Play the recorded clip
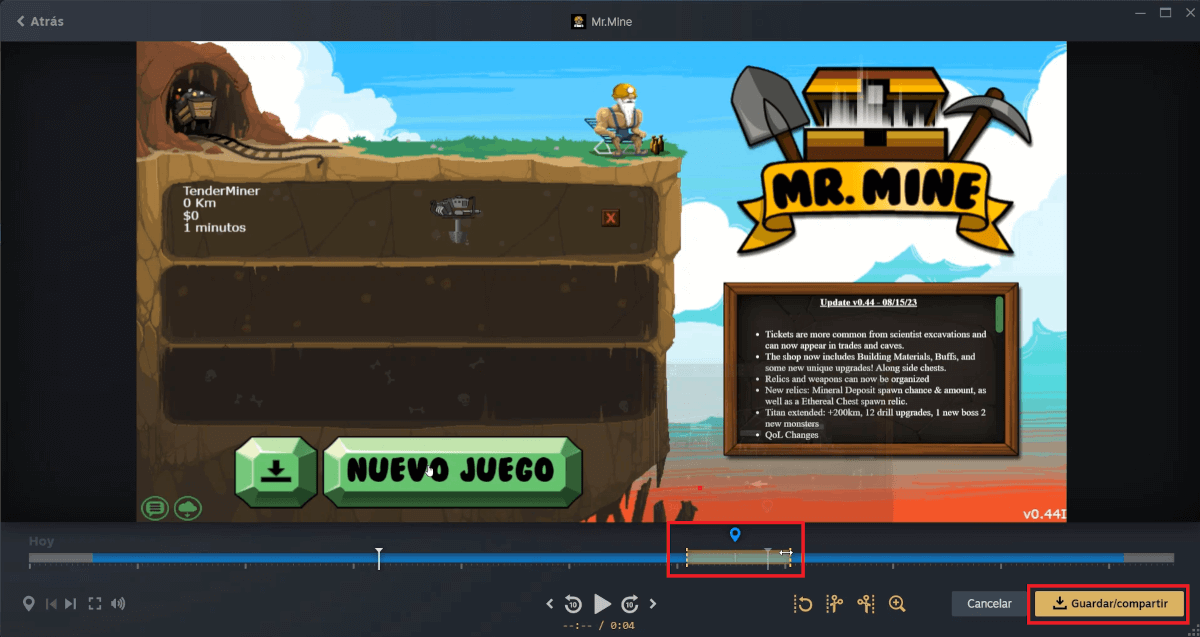 click(602, 603)
